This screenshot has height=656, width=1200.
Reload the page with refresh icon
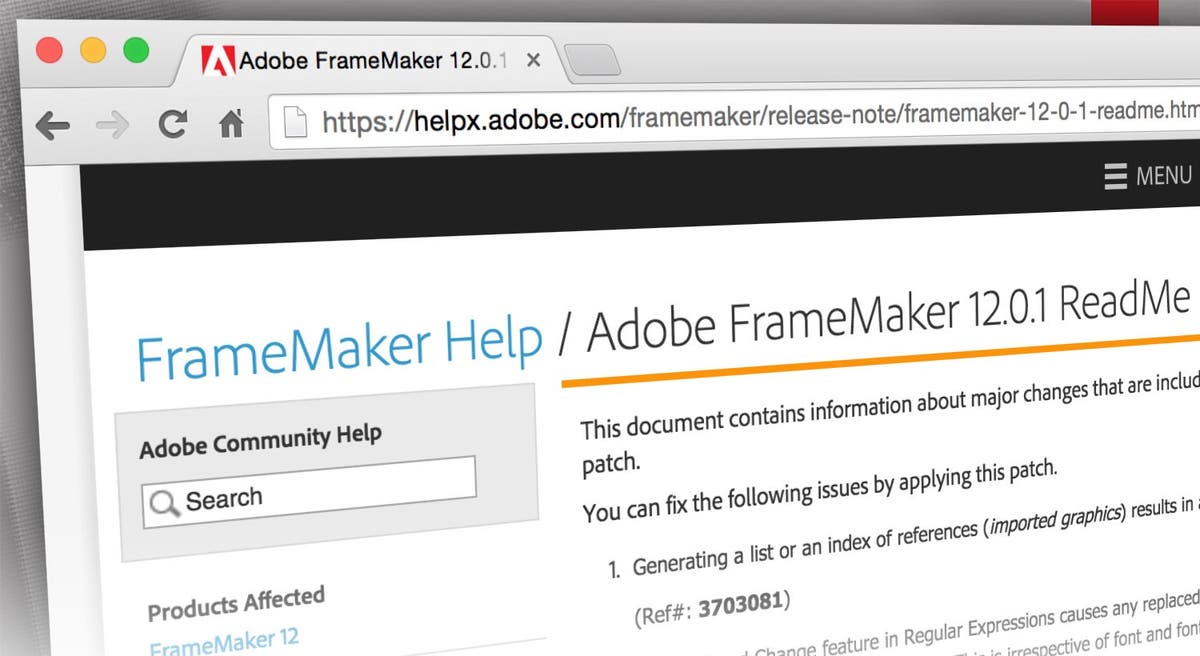(x=172, y=124)
